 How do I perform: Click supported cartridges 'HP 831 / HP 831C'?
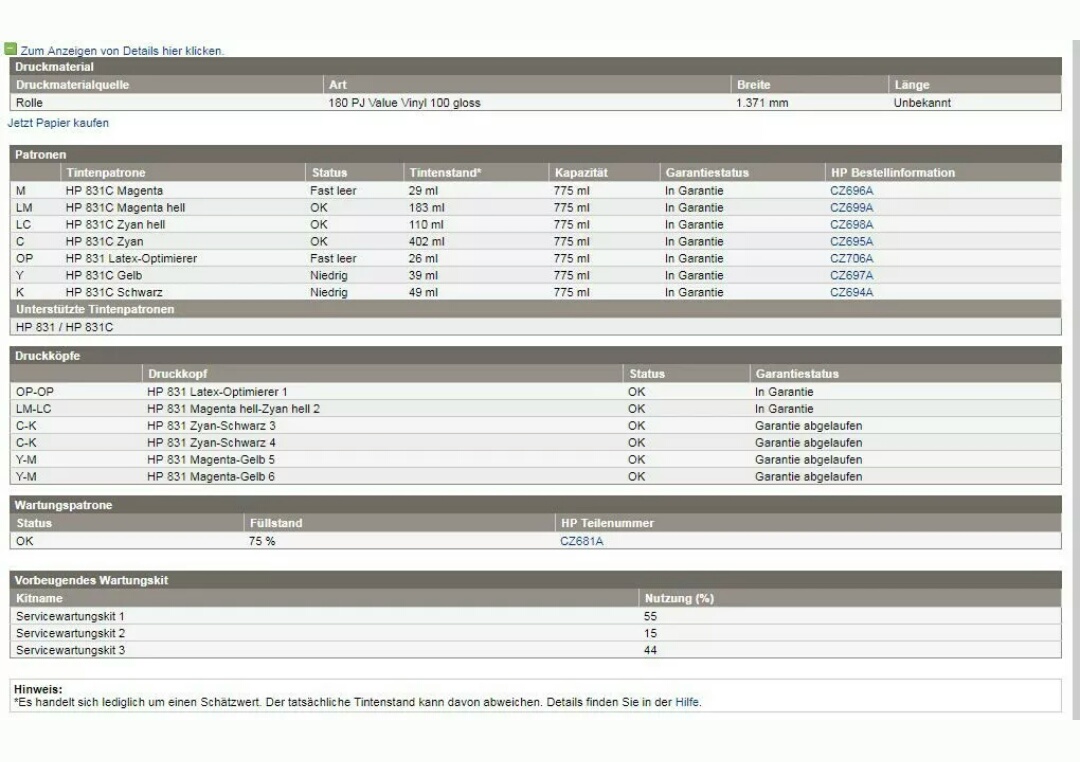pyautogui.click(x=65, y=327)
